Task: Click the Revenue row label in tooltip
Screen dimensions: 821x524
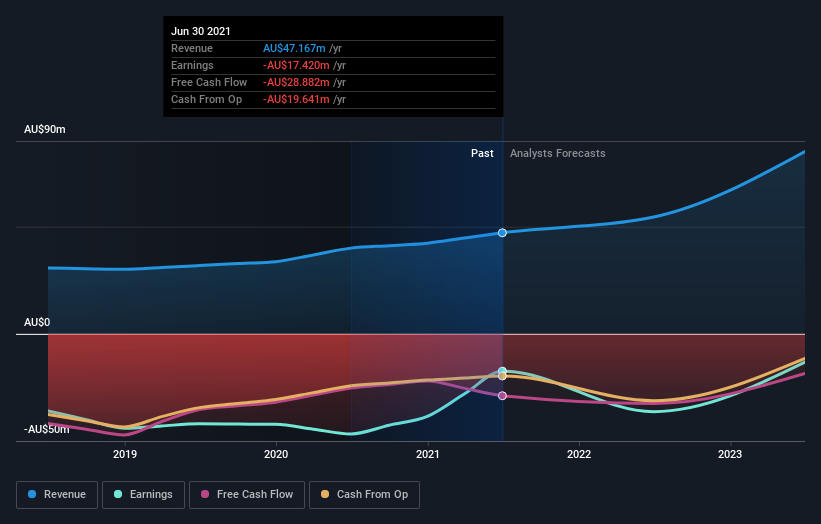Action: 192,48
